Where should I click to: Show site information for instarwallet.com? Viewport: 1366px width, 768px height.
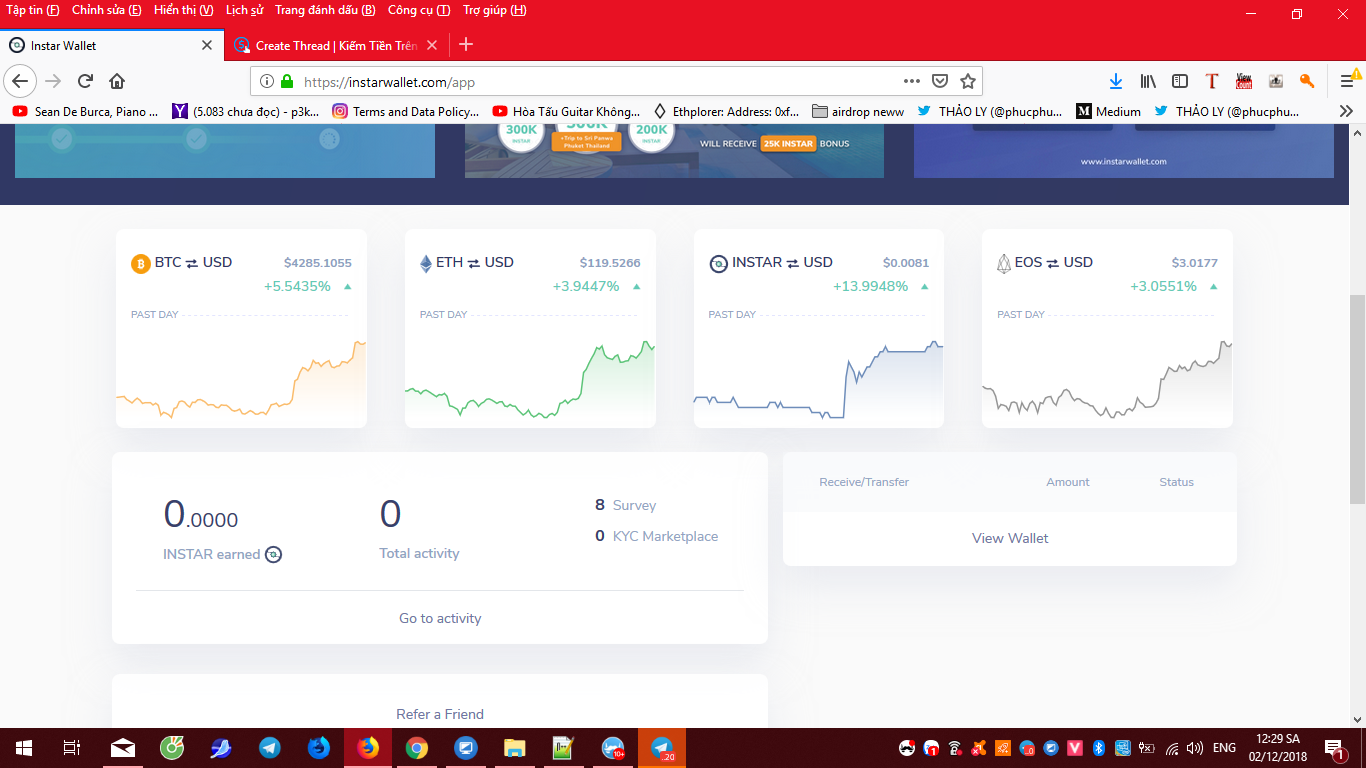click(266, 81)
